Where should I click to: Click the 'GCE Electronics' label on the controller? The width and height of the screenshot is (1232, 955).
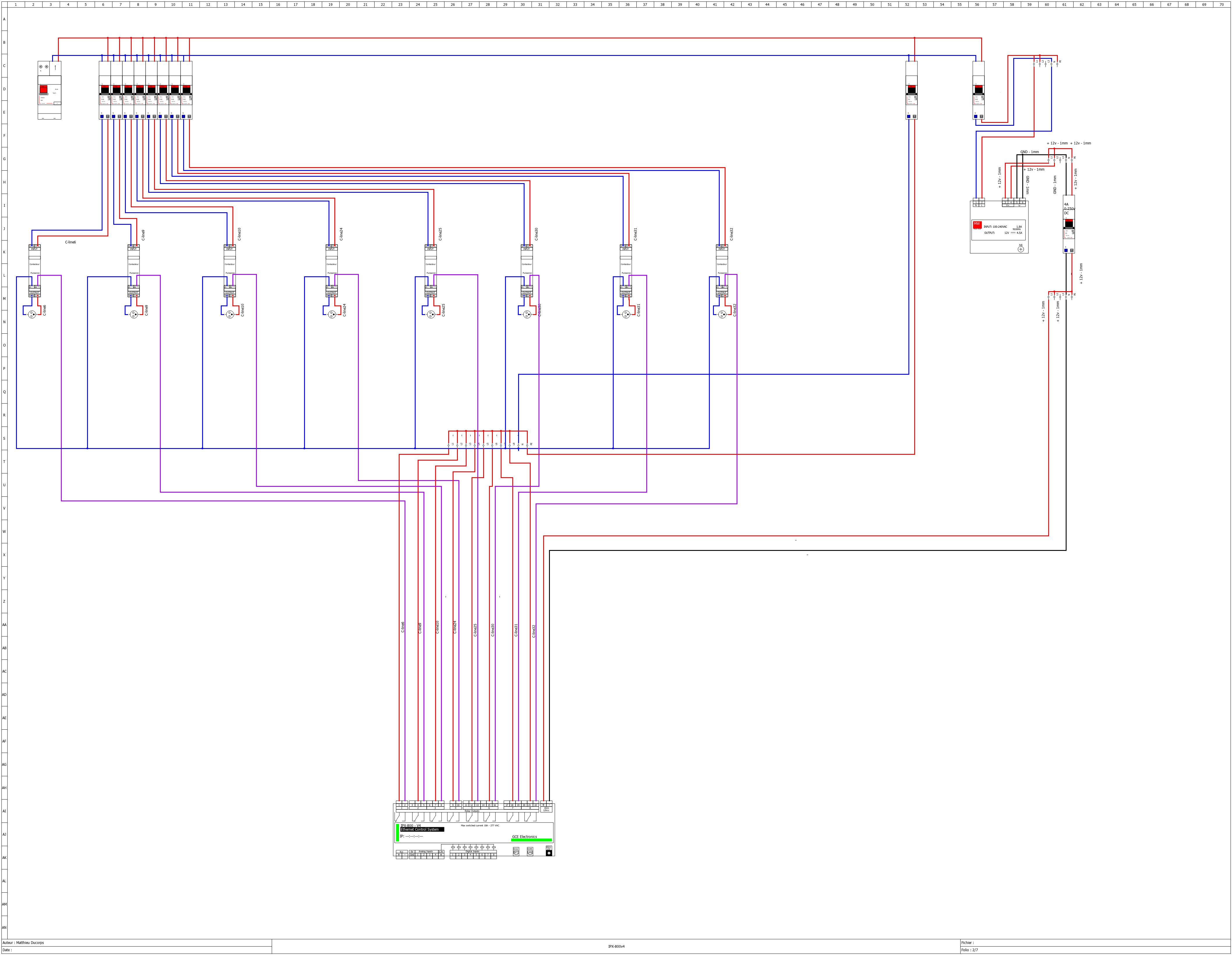tap(524, 836)
